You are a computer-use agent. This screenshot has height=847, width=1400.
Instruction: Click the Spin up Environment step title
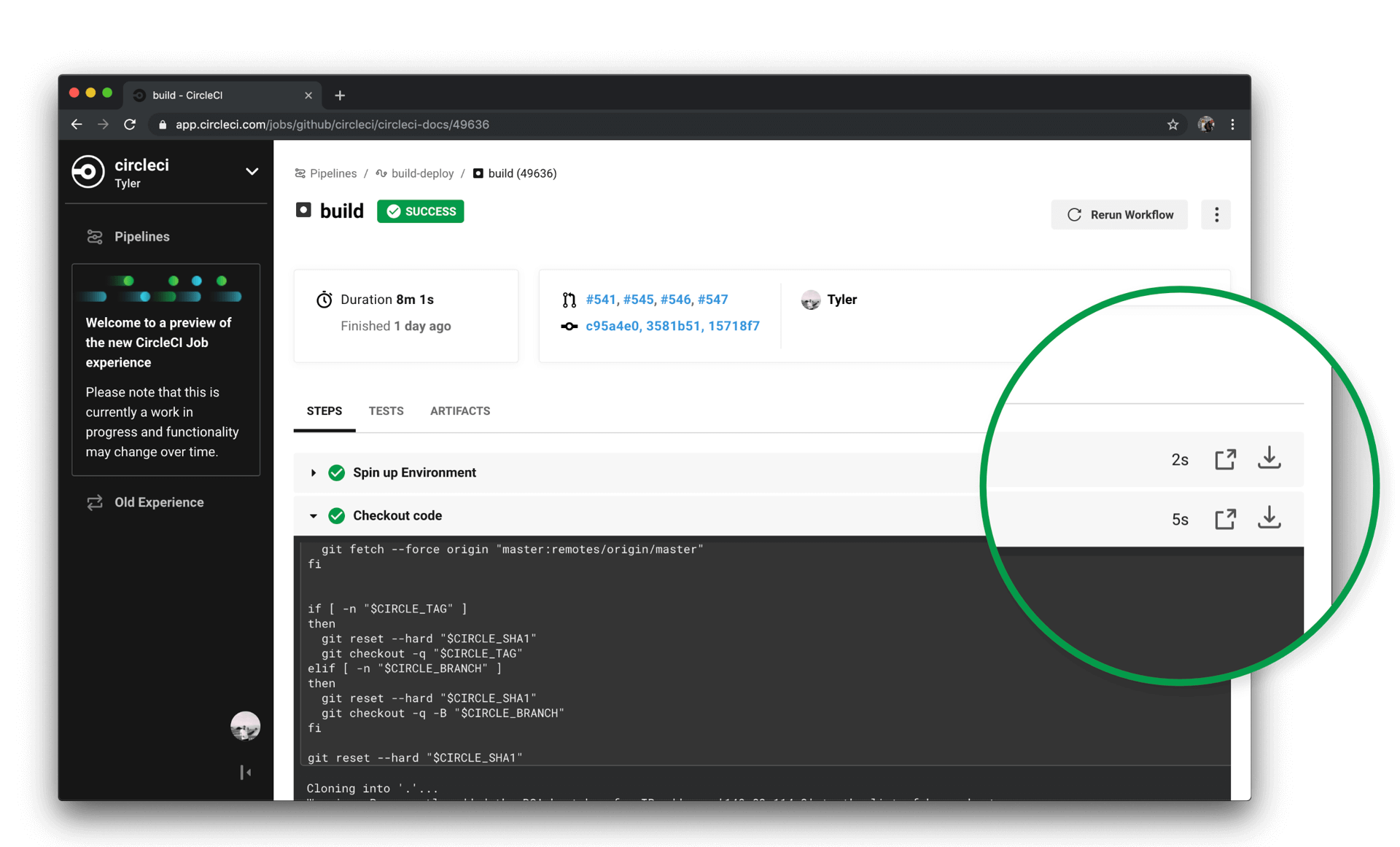[414, 473]
